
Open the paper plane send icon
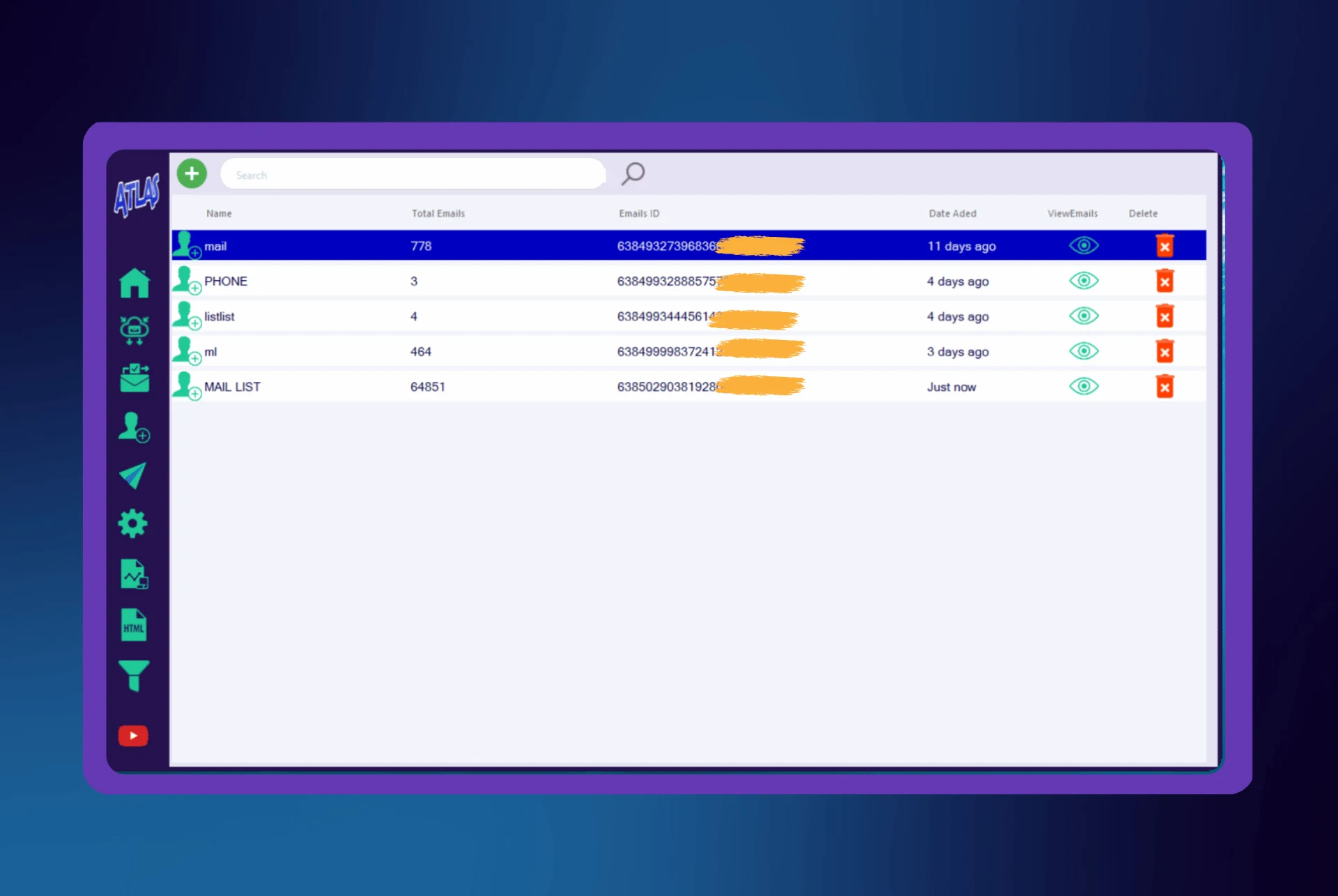pos(133,476)
